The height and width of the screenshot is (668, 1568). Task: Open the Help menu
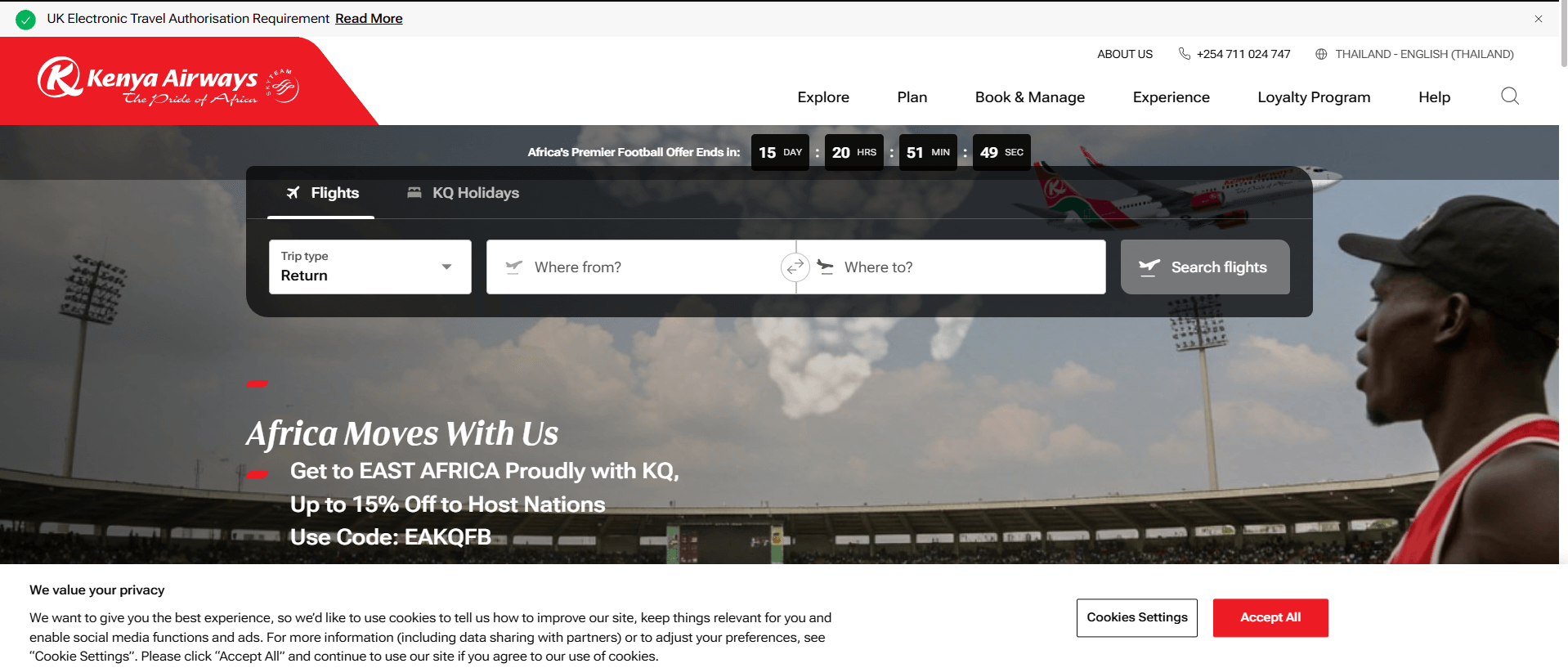(1434, 97)
